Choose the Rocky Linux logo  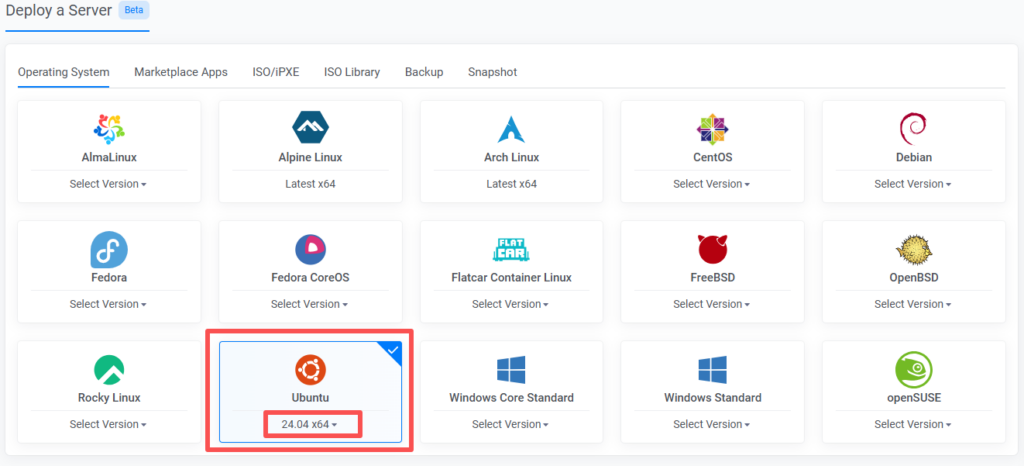click(x=108, y=369)
